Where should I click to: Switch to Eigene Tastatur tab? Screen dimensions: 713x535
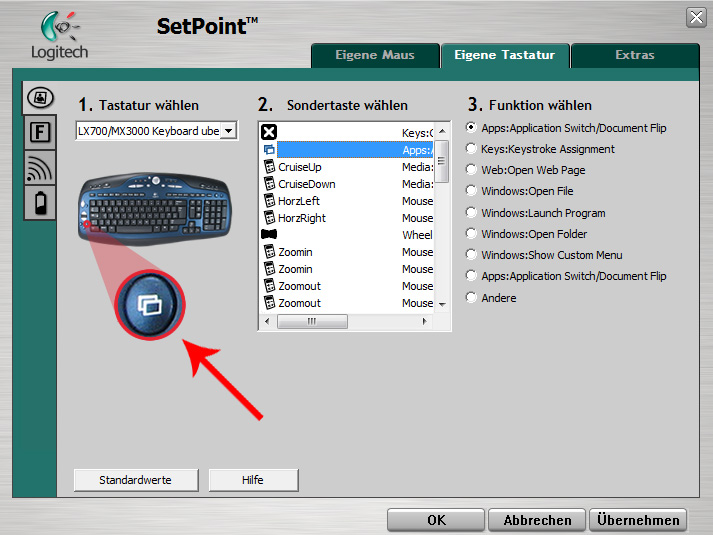[x=505, y=55]
